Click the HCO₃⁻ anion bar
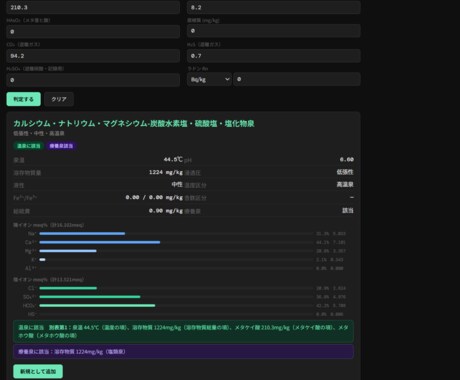The height and width of the screenshot is (380, 460). coord(97,305)
